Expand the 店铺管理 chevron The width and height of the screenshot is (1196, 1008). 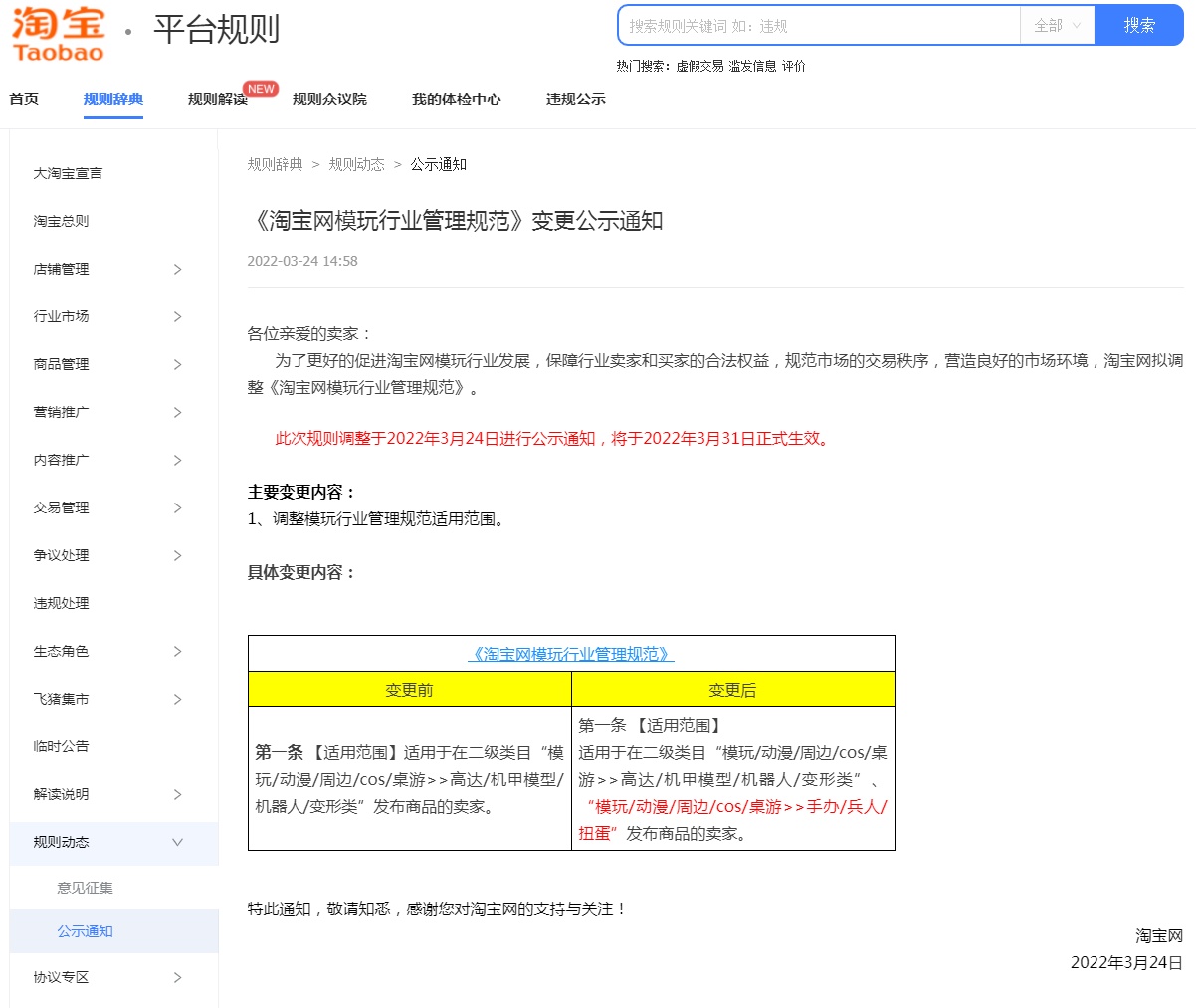pyautogui.click(x=178, y=269)
